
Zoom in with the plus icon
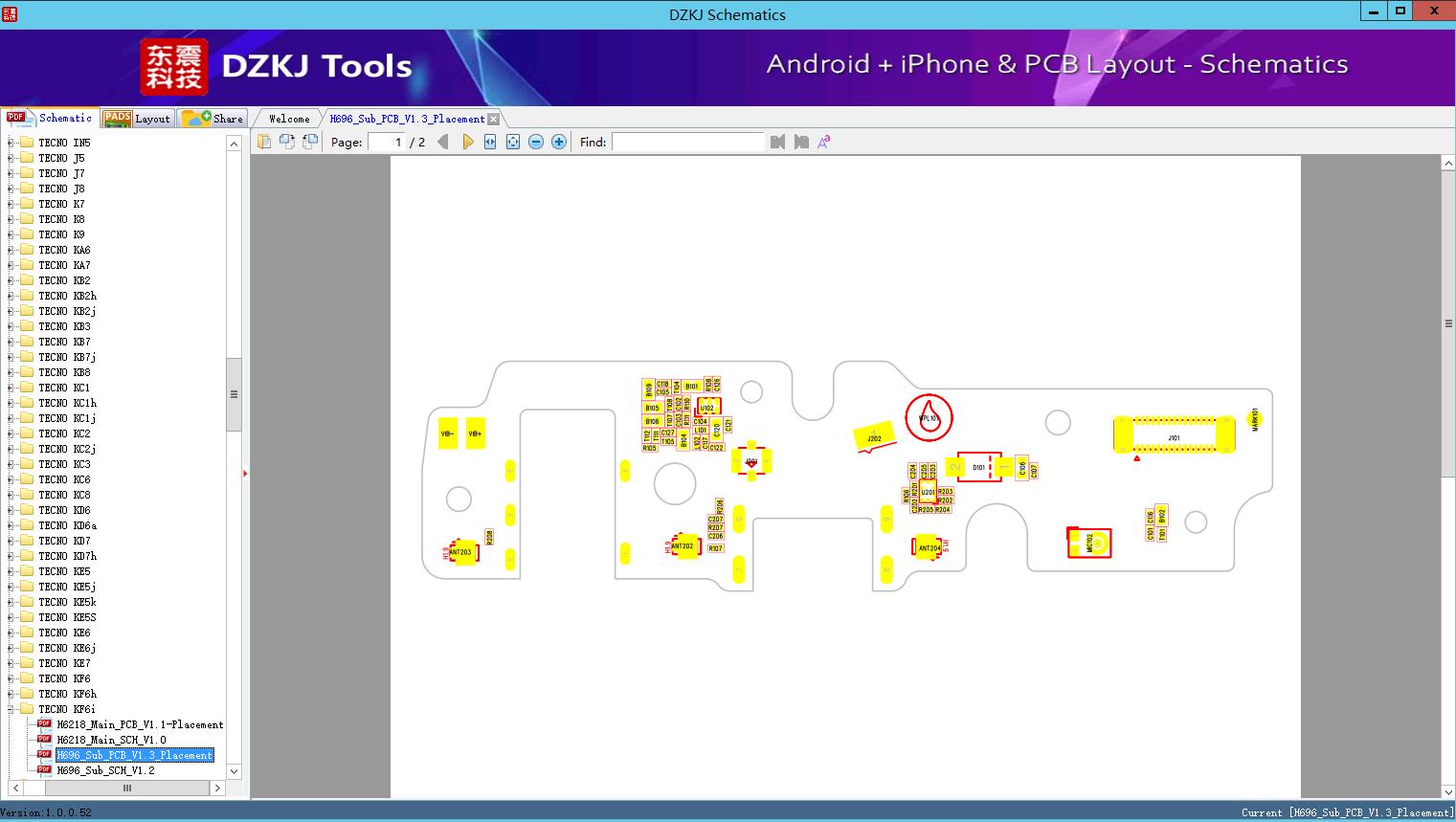pyautogui.click(x=559, y=142)
